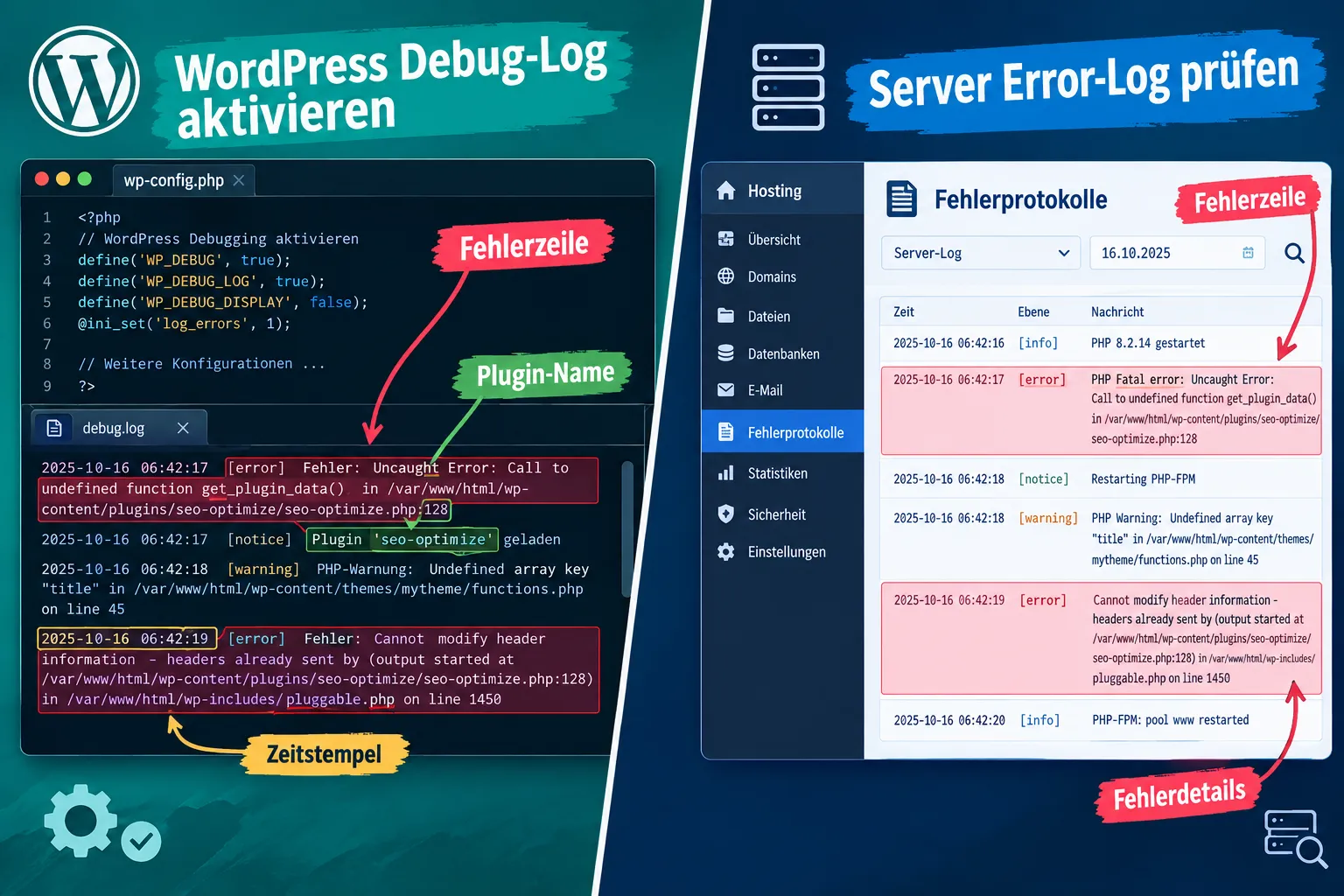
Task: Click the Übersicht dashboard icon
Action: point(725,239)
